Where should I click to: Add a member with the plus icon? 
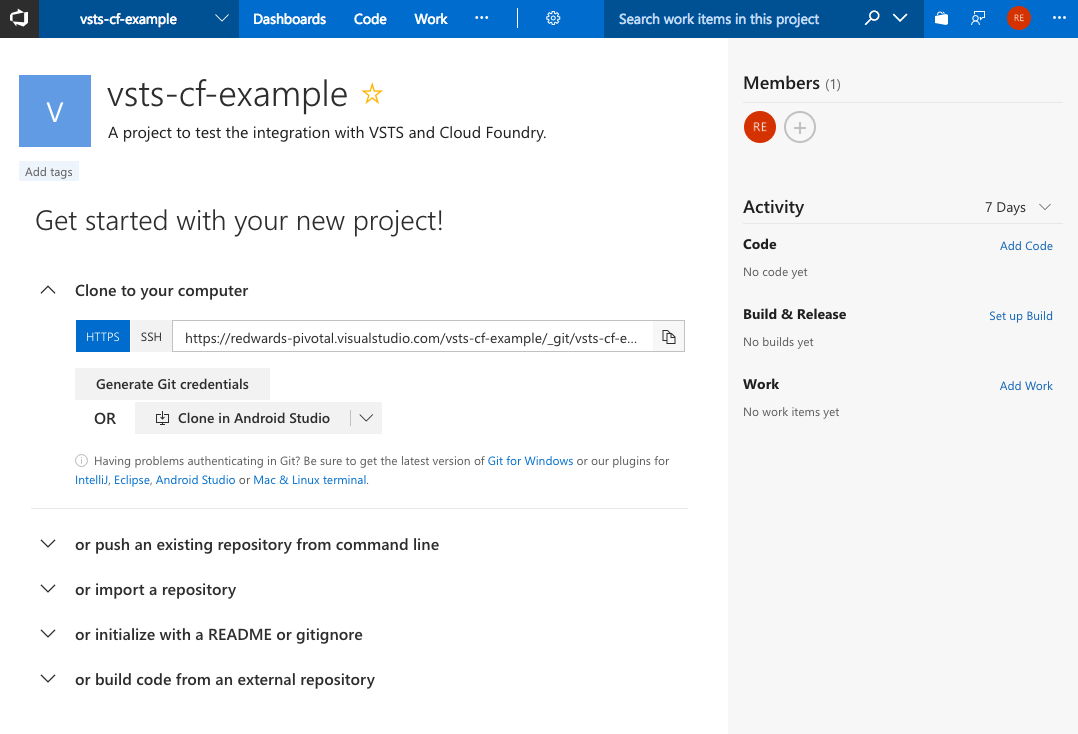[x=800, y=127]
